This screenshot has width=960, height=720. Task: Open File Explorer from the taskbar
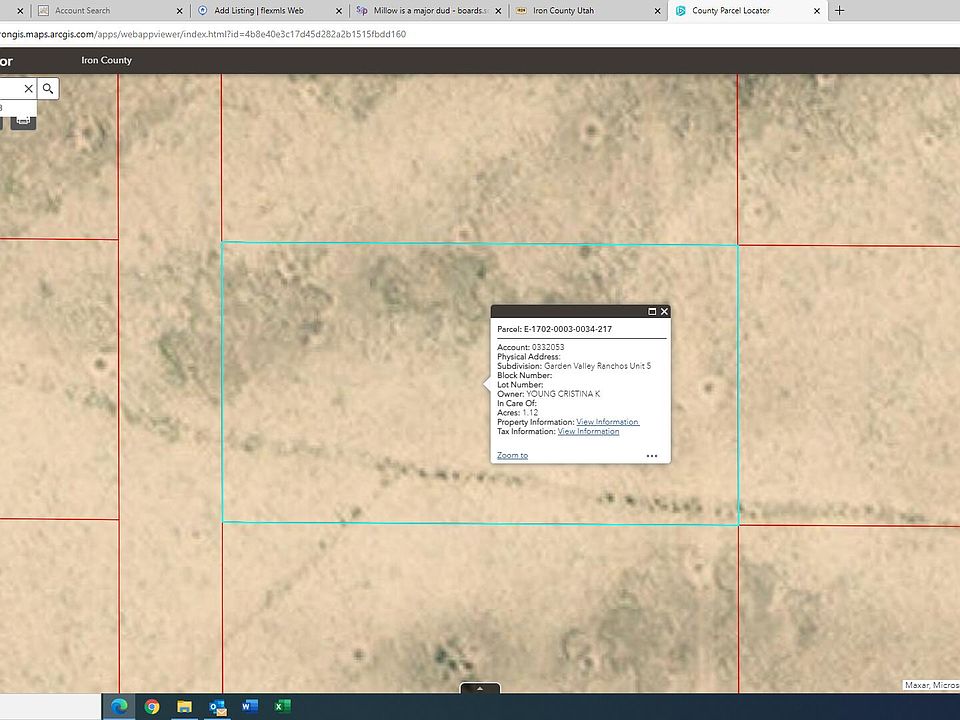point(184,707)
